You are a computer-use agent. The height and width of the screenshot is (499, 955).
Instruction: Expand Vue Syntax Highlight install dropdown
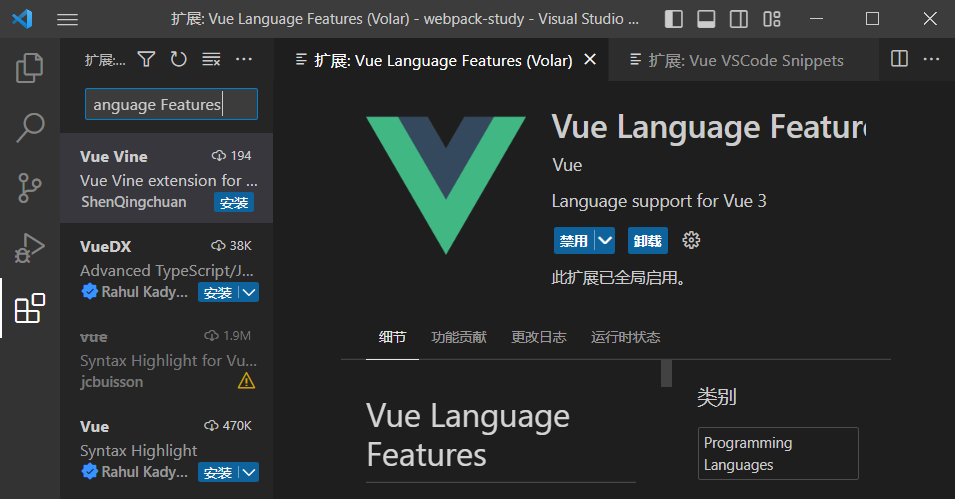pos(248,472)
